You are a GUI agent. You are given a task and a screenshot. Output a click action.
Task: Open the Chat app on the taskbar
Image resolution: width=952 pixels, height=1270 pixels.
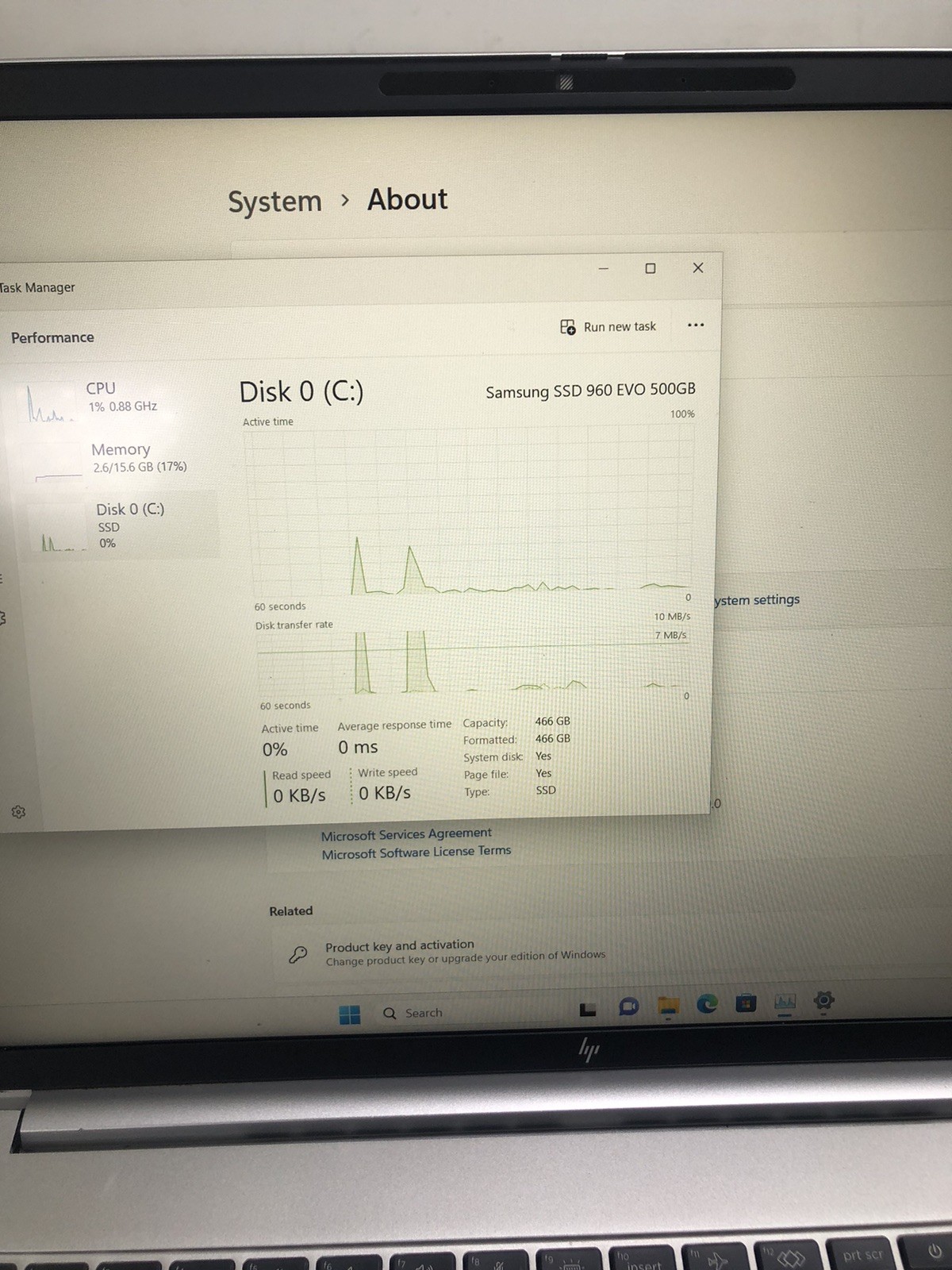click(x=628, y=1007)
